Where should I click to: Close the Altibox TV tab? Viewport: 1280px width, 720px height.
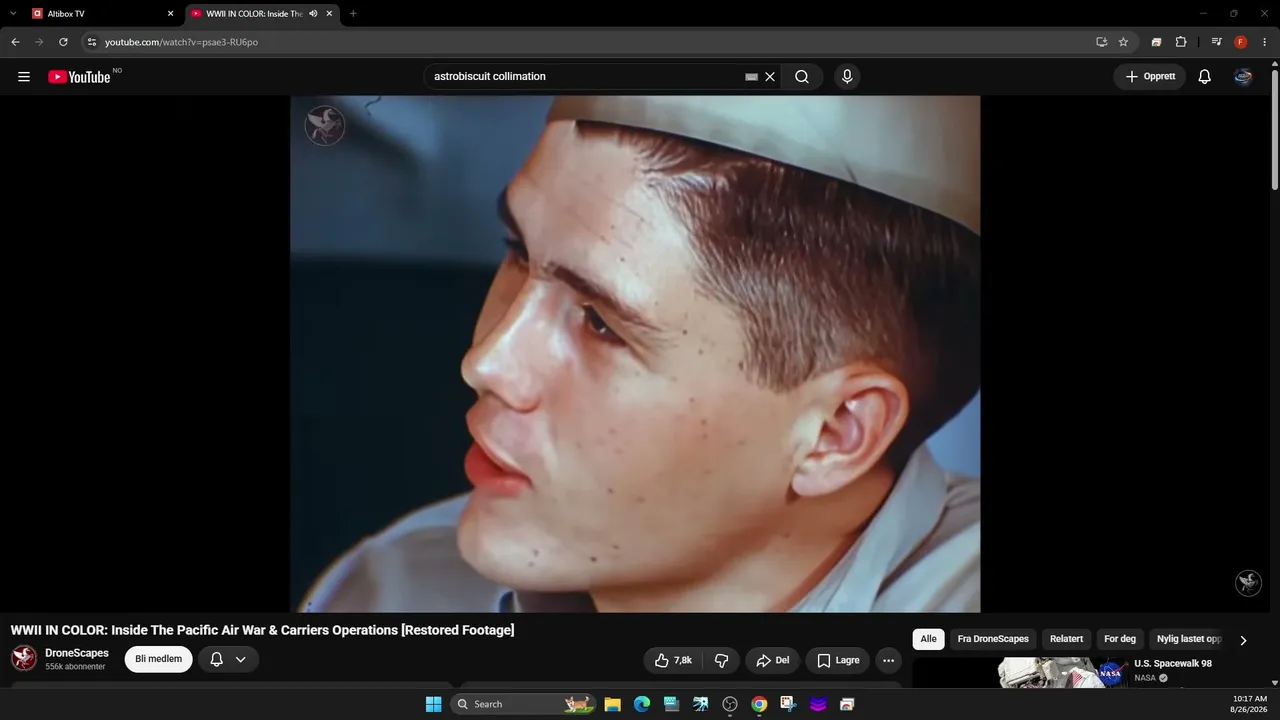pyautogui.click(x=170, y=14)
